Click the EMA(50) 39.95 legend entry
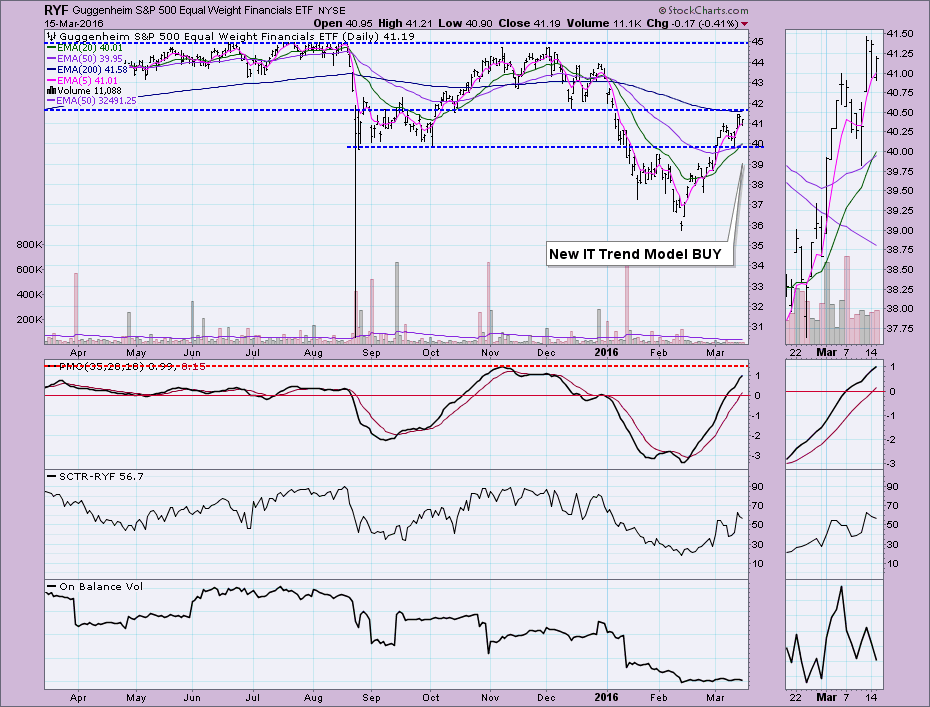This screenshot has width=930, height=707. pyautogui.click(x=85, y=59)
